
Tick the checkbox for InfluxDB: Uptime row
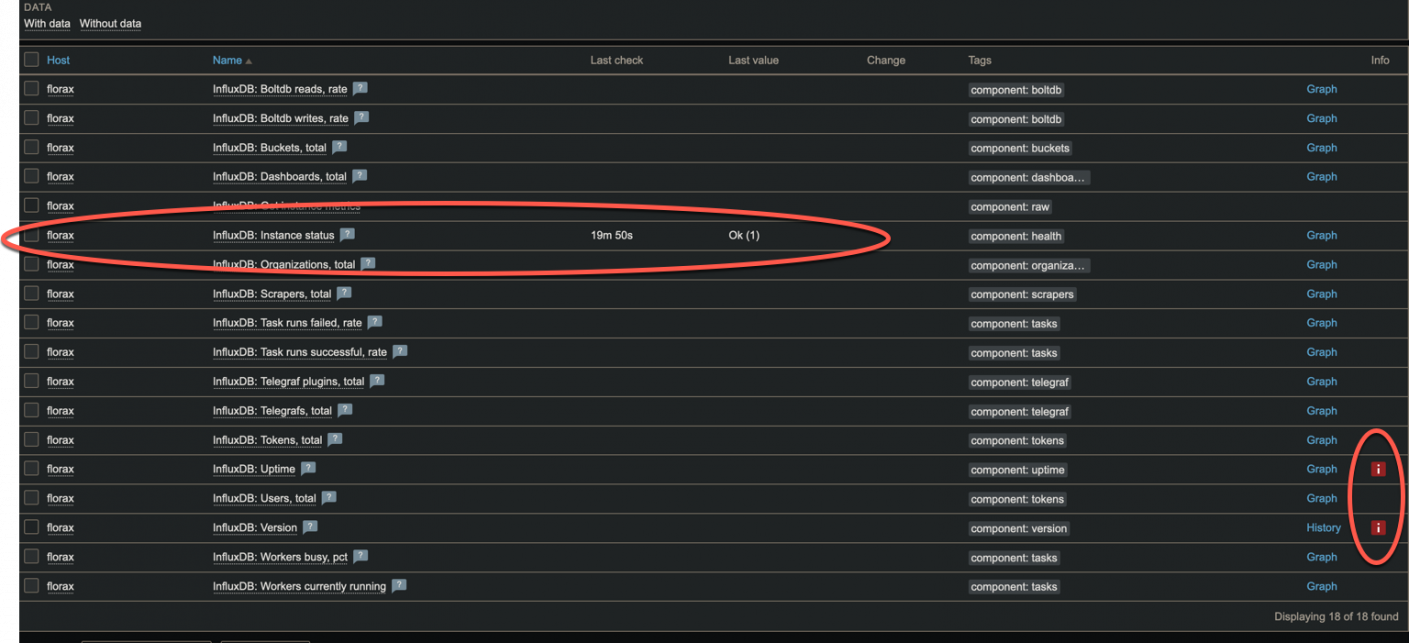31,468
